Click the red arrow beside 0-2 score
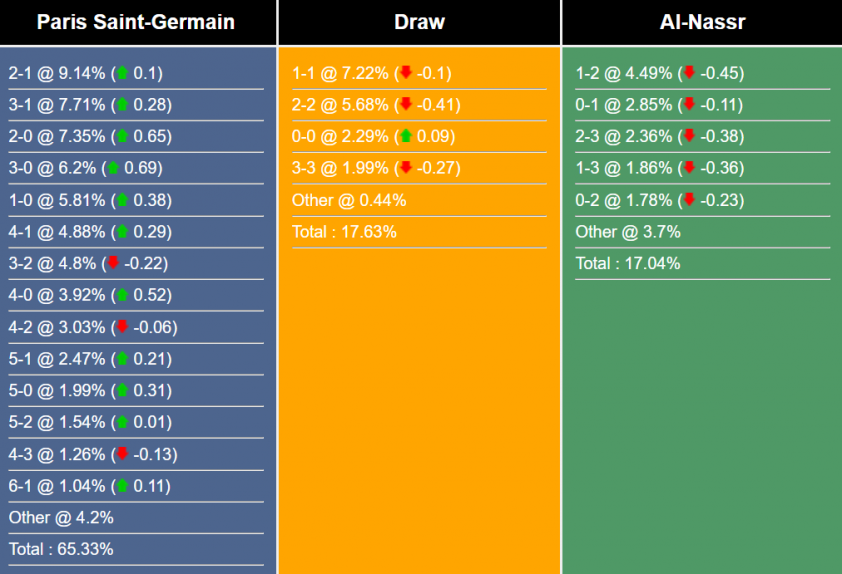 (x=689, y=200)
